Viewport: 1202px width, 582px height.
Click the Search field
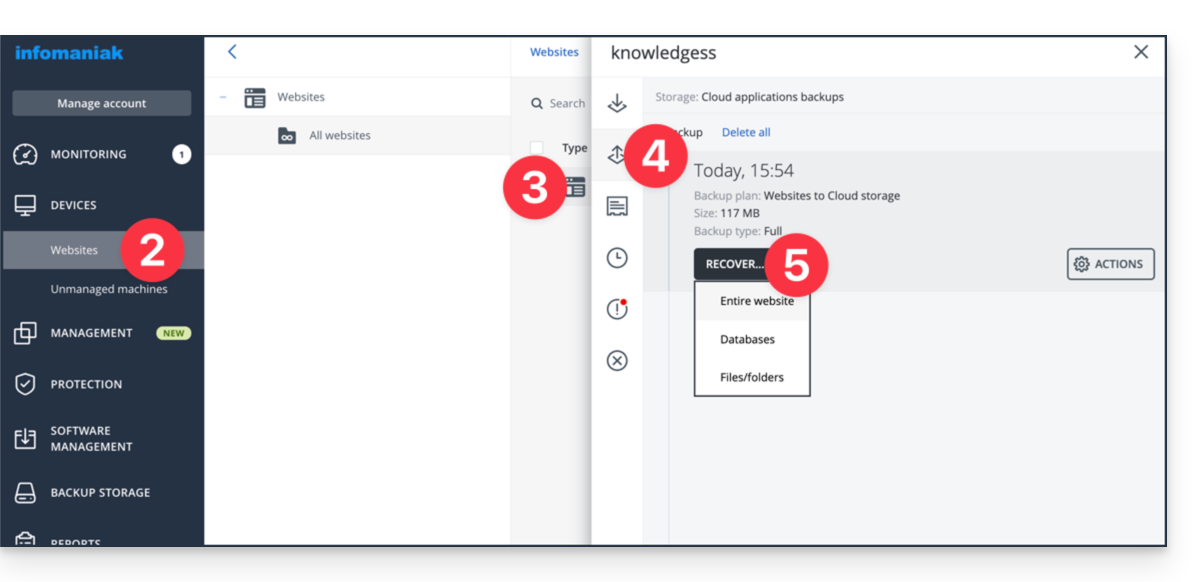(x=566, y=103)
